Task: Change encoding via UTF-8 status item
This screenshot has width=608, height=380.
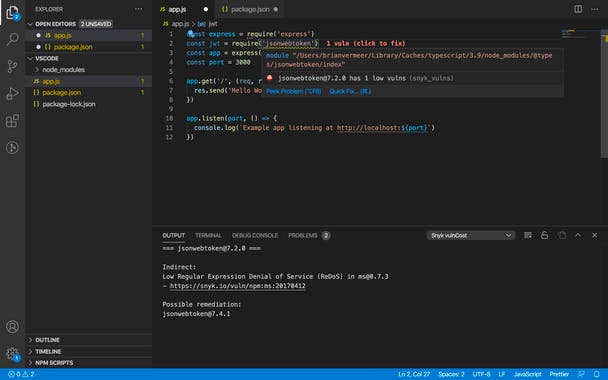Action: point(481,374)
